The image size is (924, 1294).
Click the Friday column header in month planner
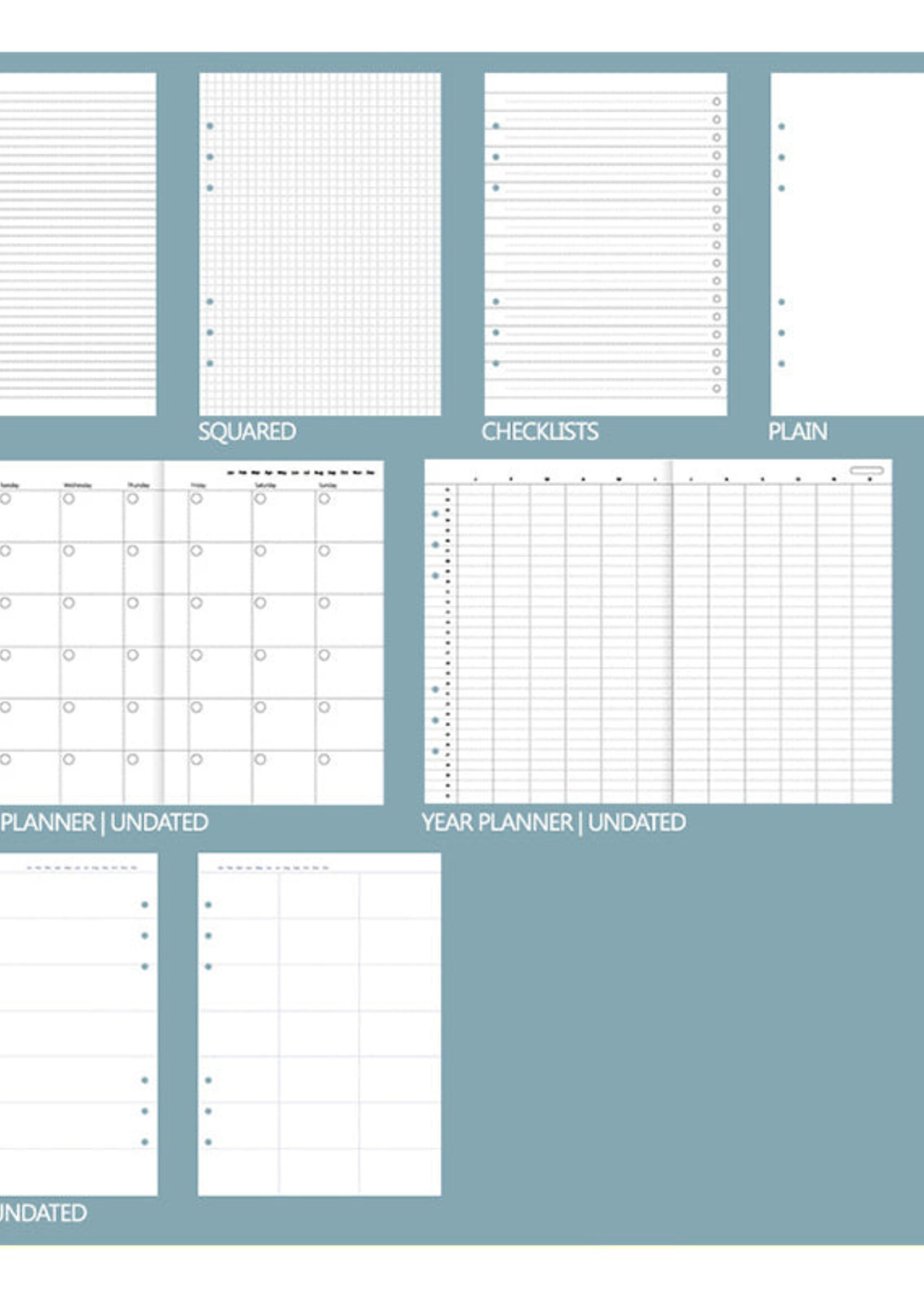(x=198, y=486)
